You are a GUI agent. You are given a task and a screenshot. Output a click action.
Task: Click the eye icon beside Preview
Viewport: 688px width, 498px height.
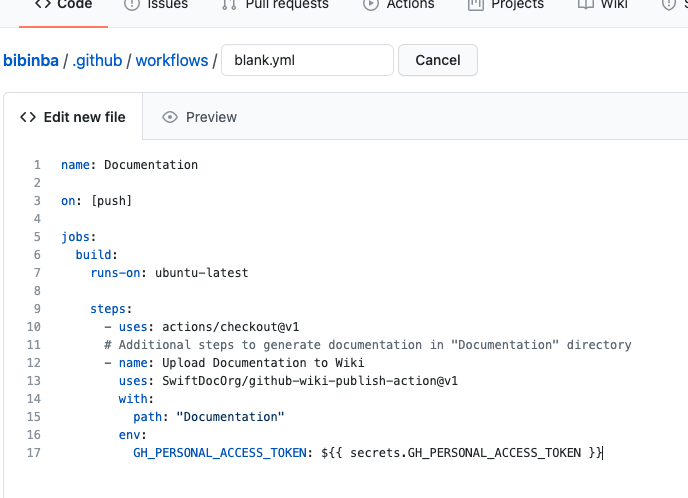pyautogui.click(x=170, y=117)
